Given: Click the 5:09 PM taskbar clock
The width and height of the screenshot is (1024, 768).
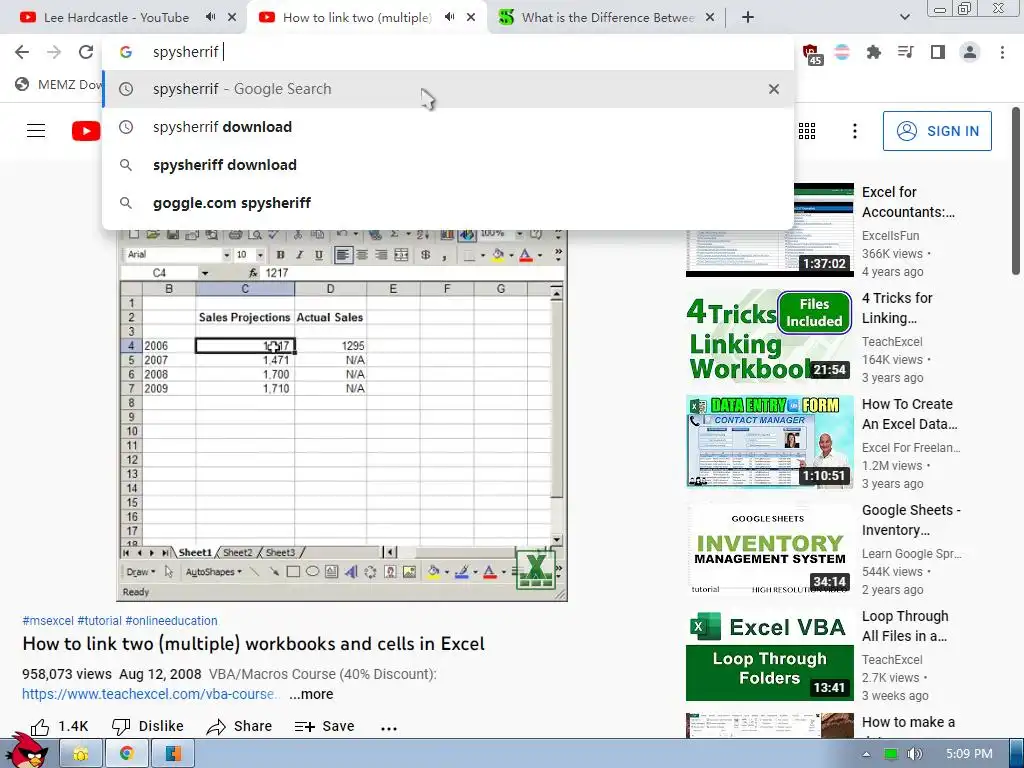Looking at the screenshot, I should pyautogui.click(x=969, y=754).
